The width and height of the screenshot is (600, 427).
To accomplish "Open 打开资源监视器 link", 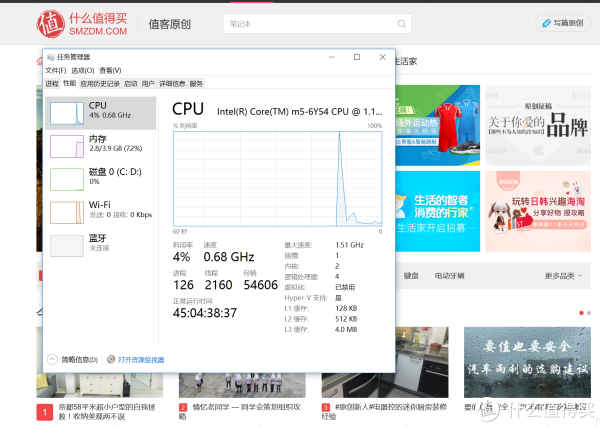I will tap(141, 360).
